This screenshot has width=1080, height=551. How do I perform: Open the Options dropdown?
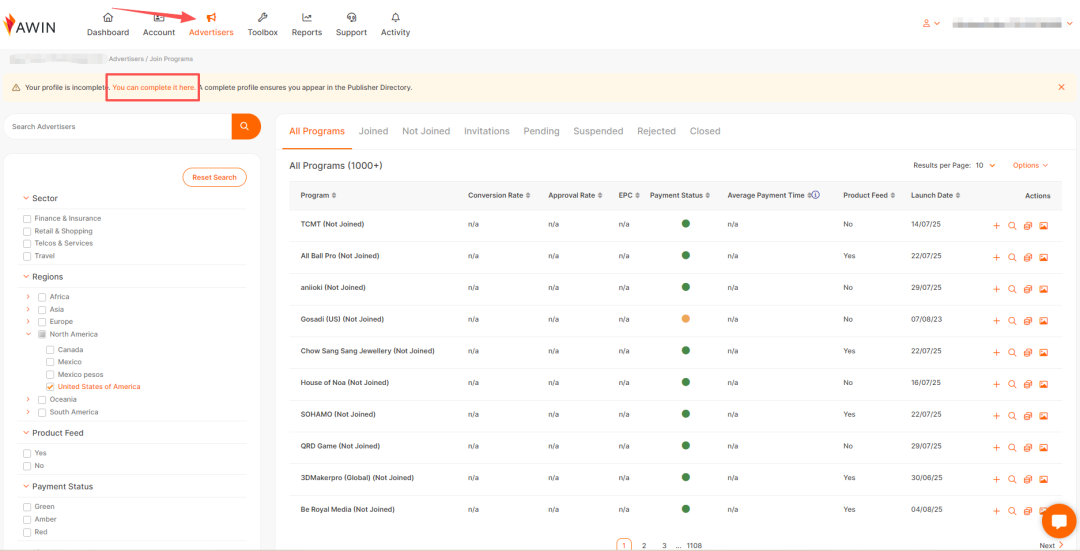point(1030,165)
